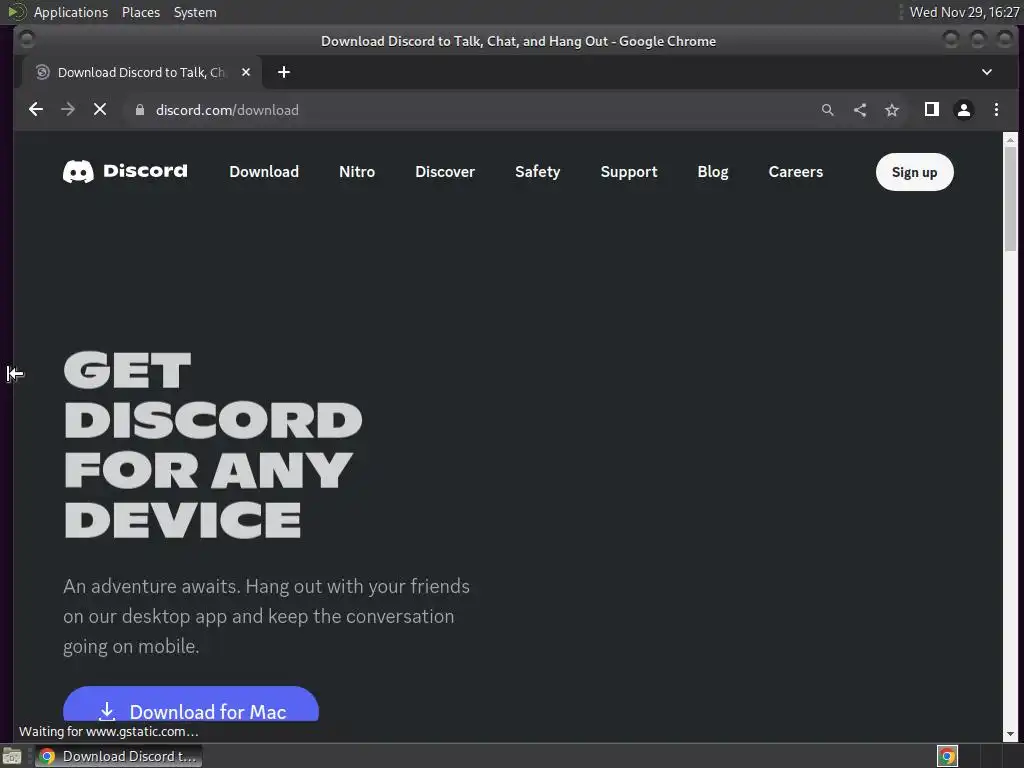Click scrollbar up arrow

[x=1010, y=139]
